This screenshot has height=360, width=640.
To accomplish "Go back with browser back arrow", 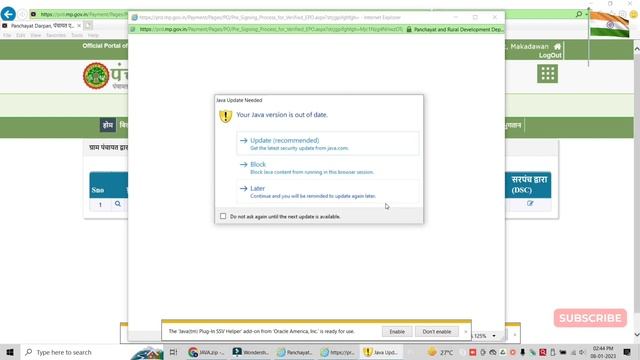I will point(8,14).
